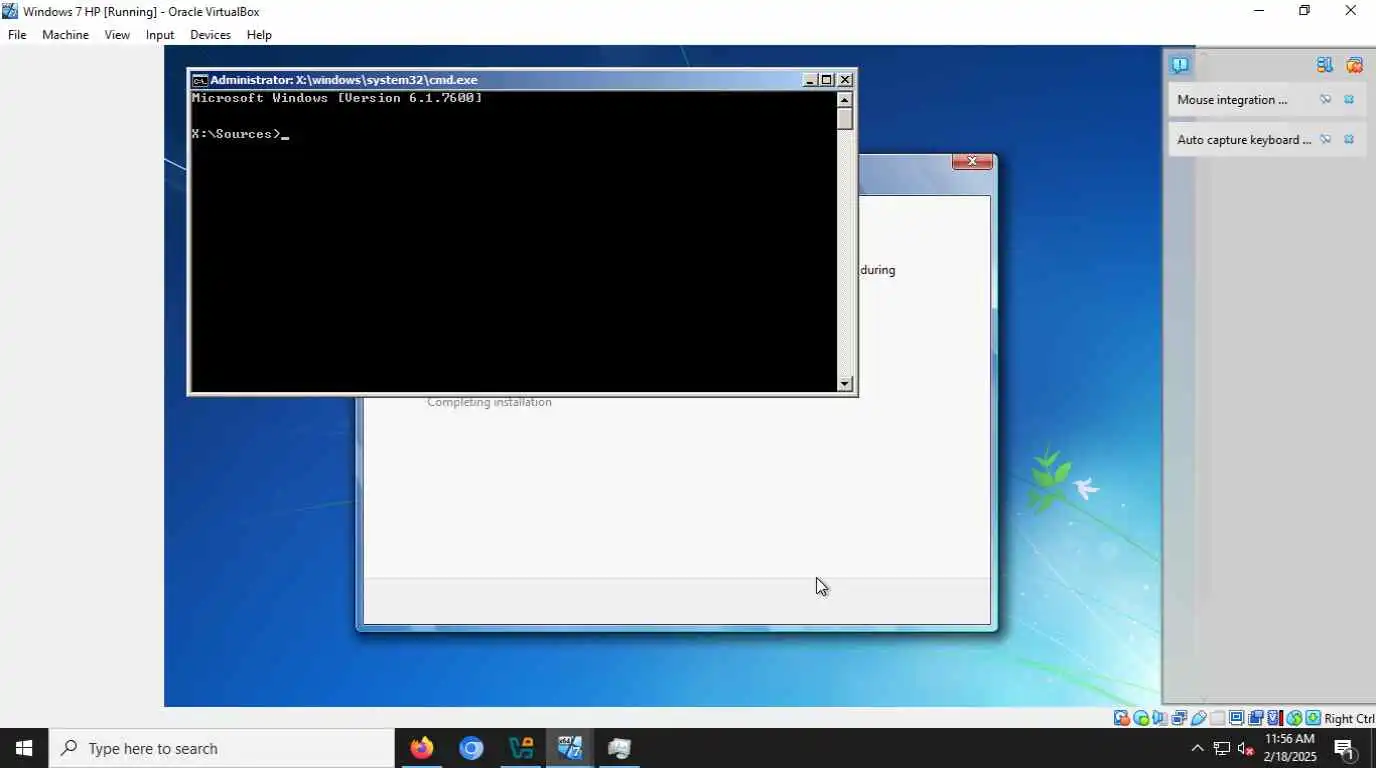
Task: Open the Machine menu
Action: [65, 34]
